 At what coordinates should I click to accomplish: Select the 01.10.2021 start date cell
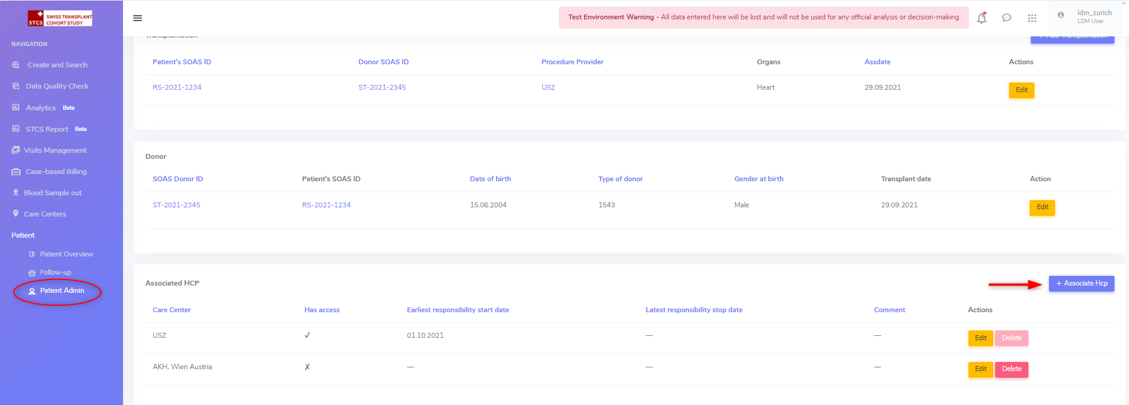point(425,337)
